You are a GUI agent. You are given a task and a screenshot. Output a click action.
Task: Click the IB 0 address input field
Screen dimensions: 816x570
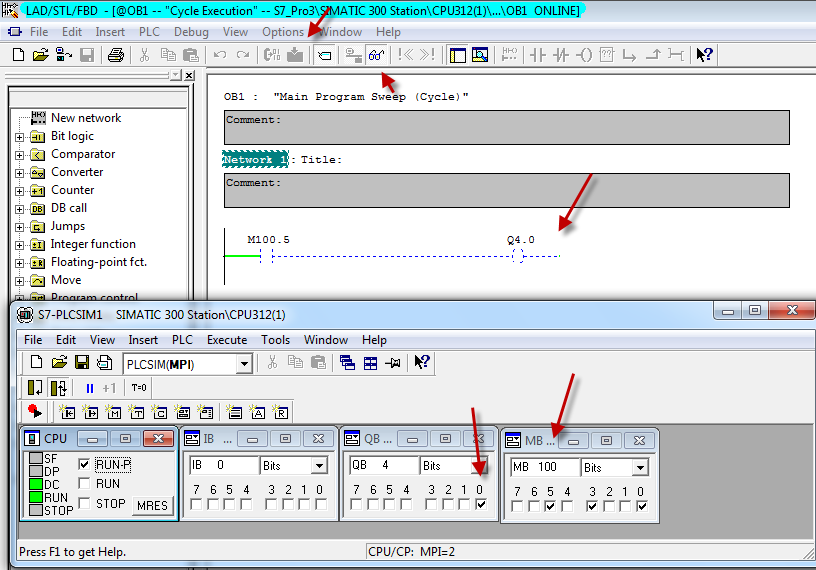[224, 465]
